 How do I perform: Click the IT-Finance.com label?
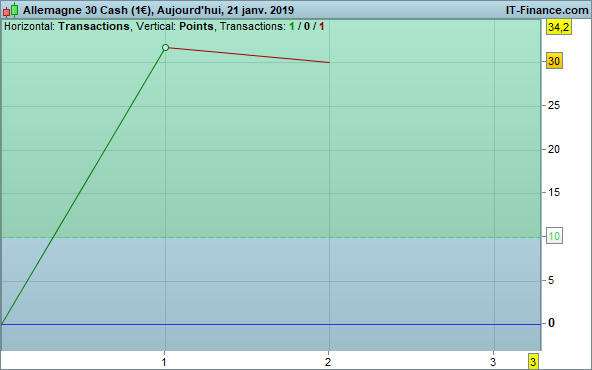click(547, 10)
